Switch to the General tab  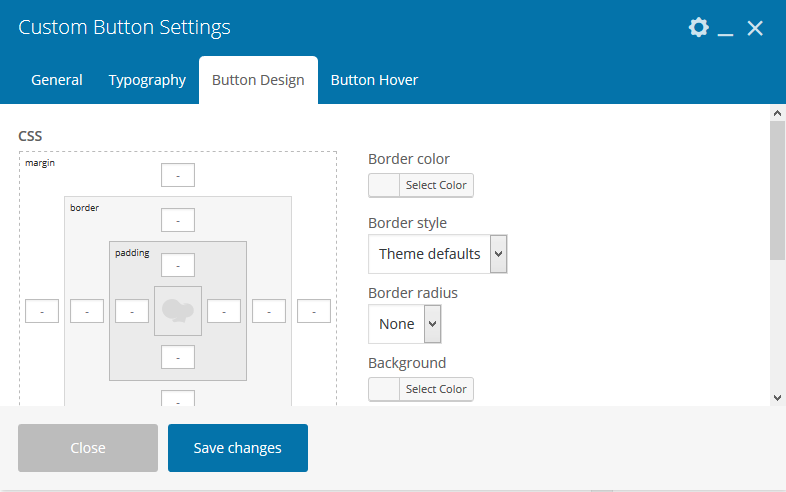[x=57, y=80]
